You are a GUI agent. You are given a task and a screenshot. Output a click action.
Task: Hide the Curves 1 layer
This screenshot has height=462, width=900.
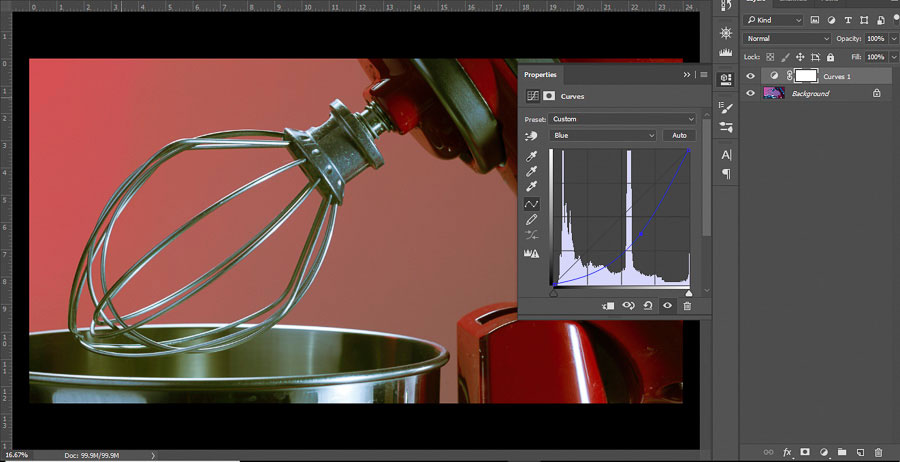point(750,76)
